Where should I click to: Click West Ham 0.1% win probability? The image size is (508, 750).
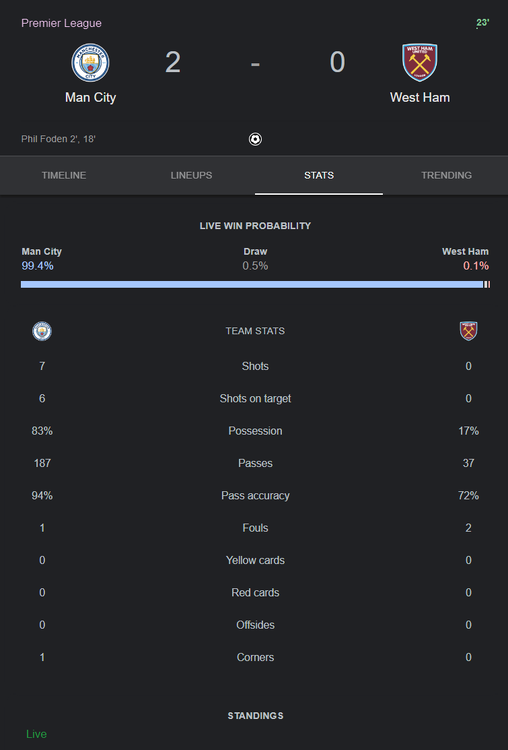tap(476, 266)
